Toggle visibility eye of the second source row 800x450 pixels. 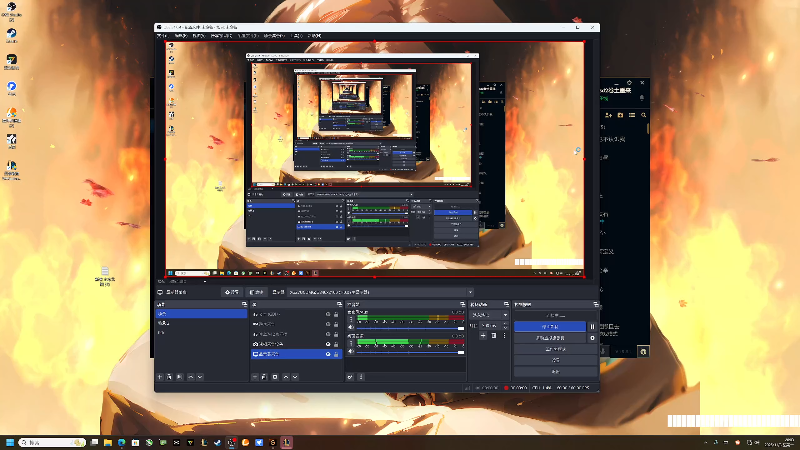coord(328,324)
